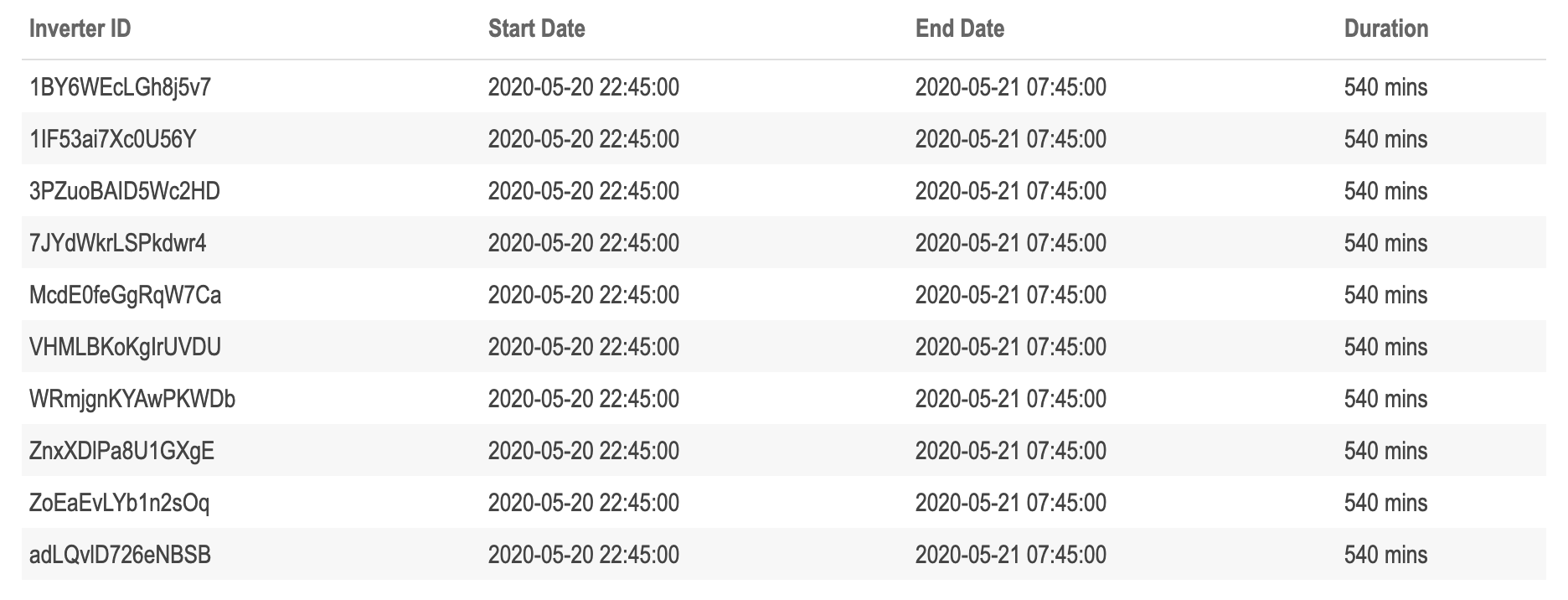Click start date of 1BY6WEcLGh8j5v7 row
The width and height of the screenshot is (1568, 600).
click(584, 87)
